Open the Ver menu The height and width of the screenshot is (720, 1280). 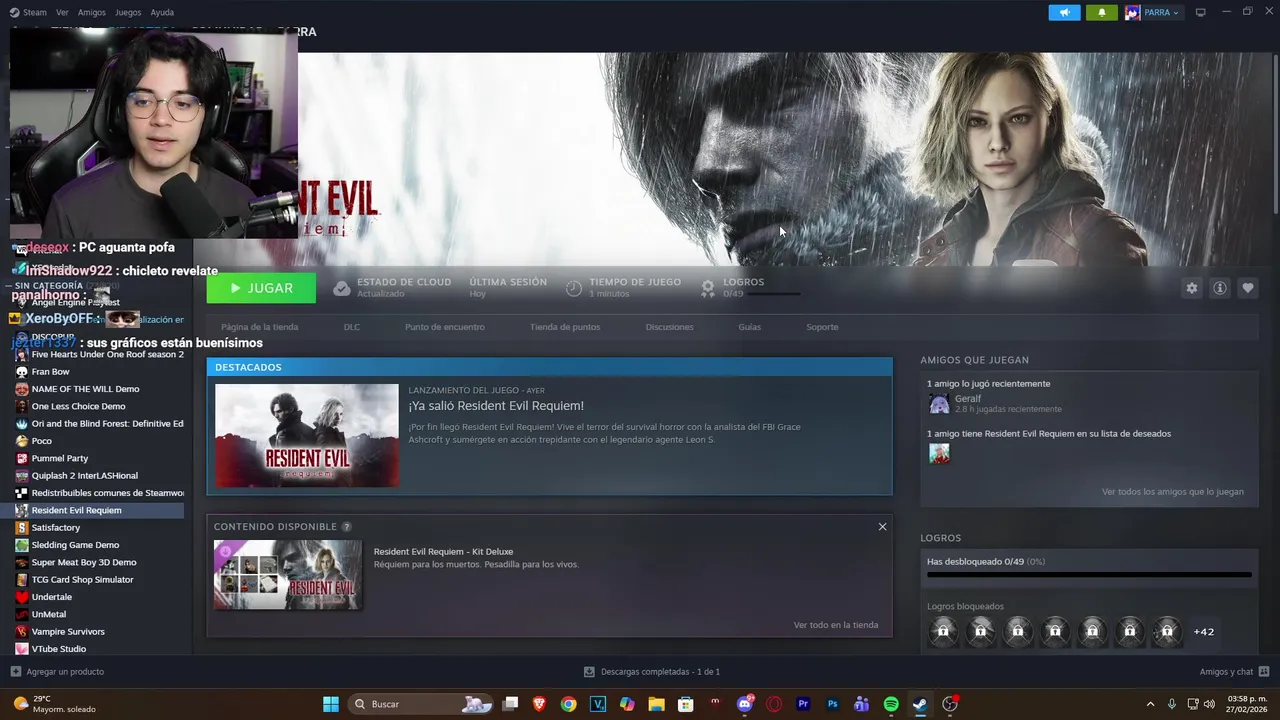[62, 12]
